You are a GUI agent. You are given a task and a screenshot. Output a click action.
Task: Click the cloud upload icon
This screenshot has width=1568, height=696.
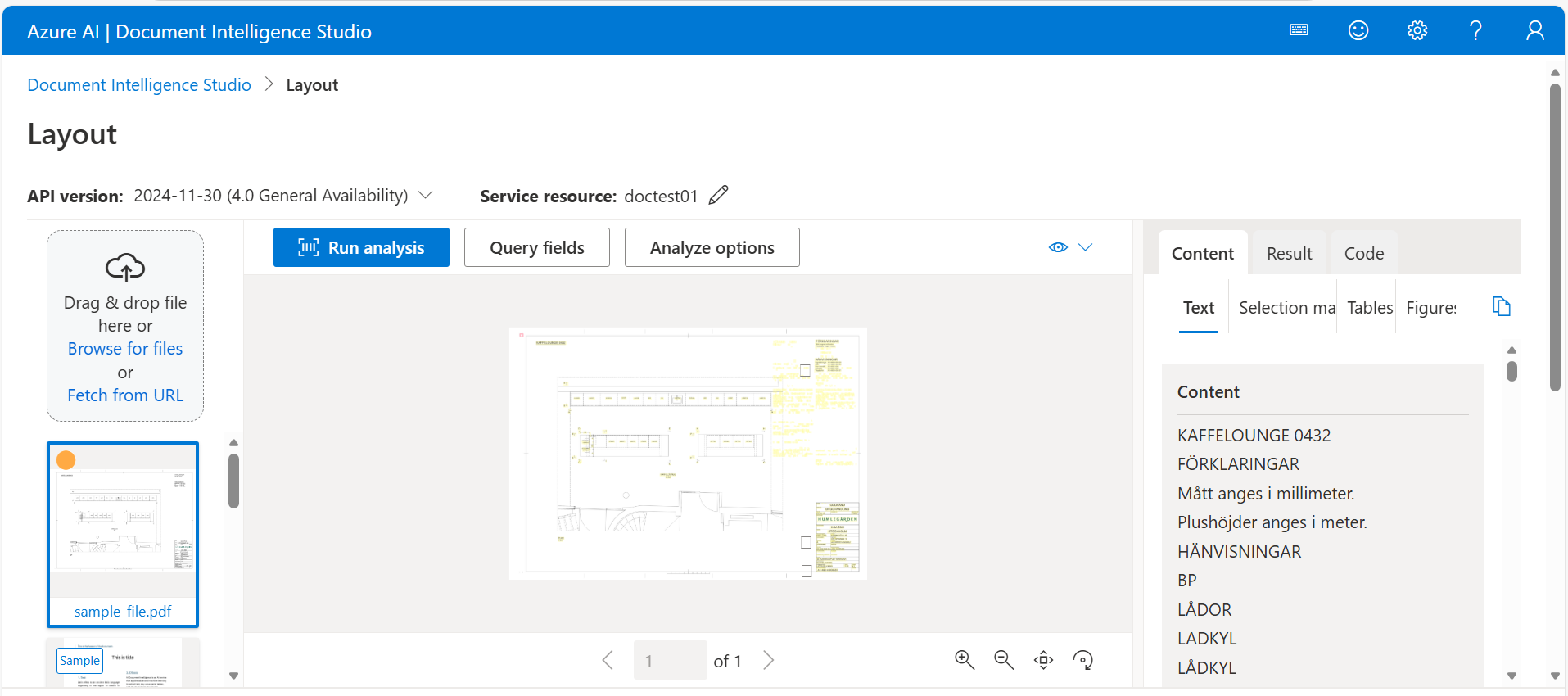coord(125,267)
